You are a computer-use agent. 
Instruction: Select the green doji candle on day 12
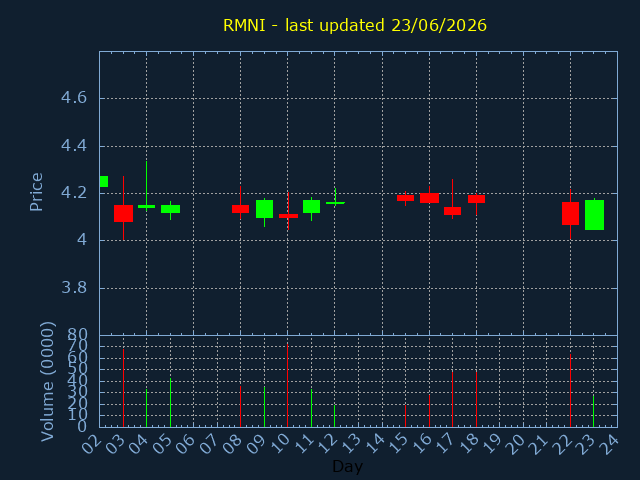pos(335,203)
